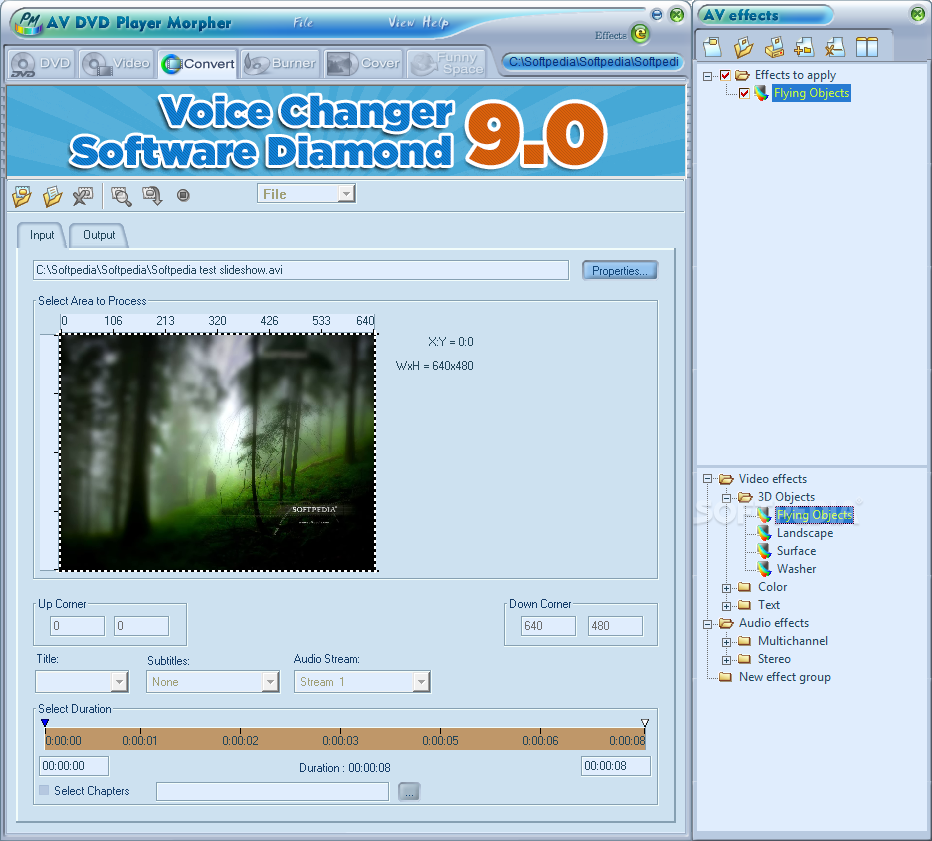Collapse the 3D Objects tree node
The image size is (932, 841).
pos(726,497)
